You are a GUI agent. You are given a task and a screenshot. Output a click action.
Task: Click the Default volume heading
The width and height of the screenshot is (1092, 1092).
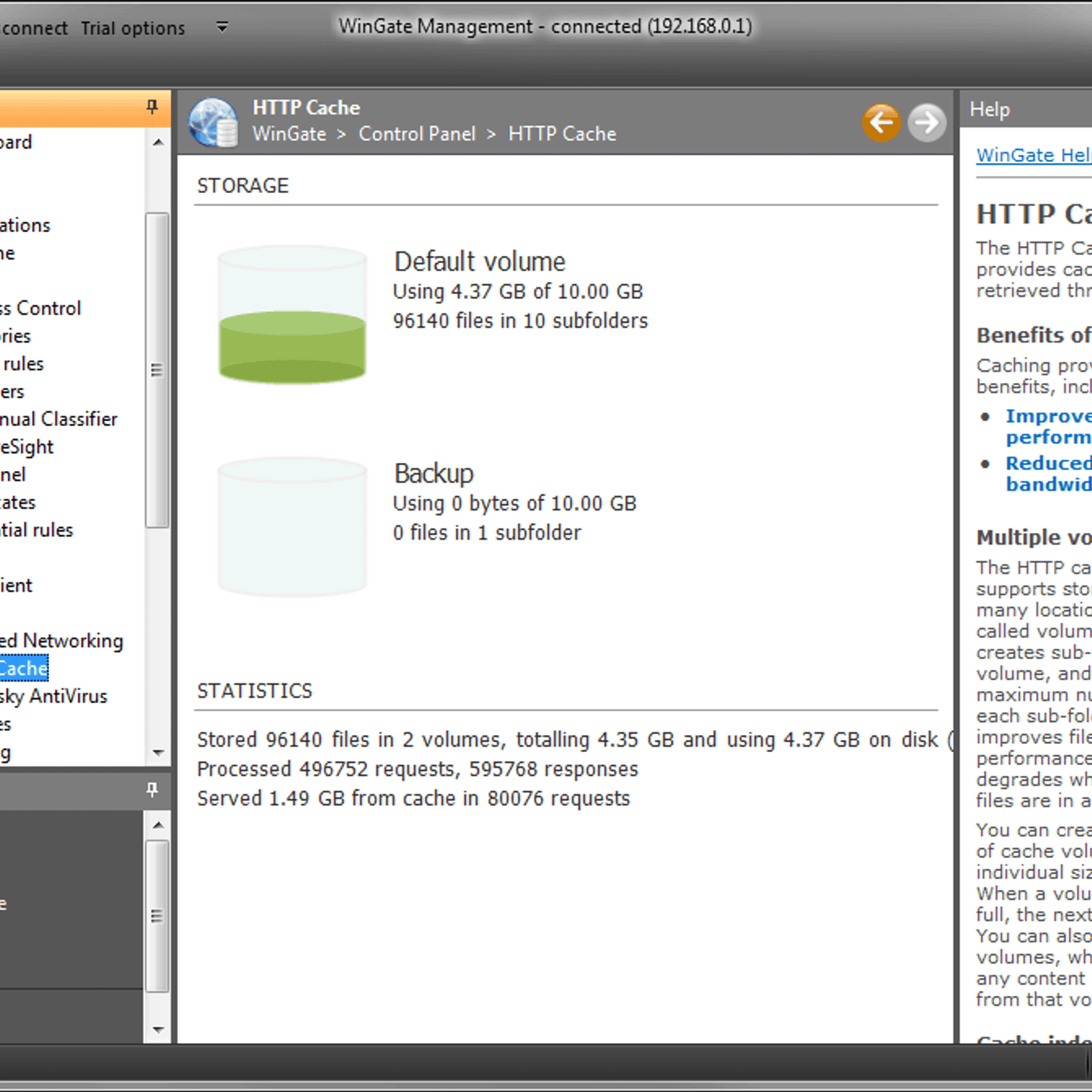tap(480, 262)
